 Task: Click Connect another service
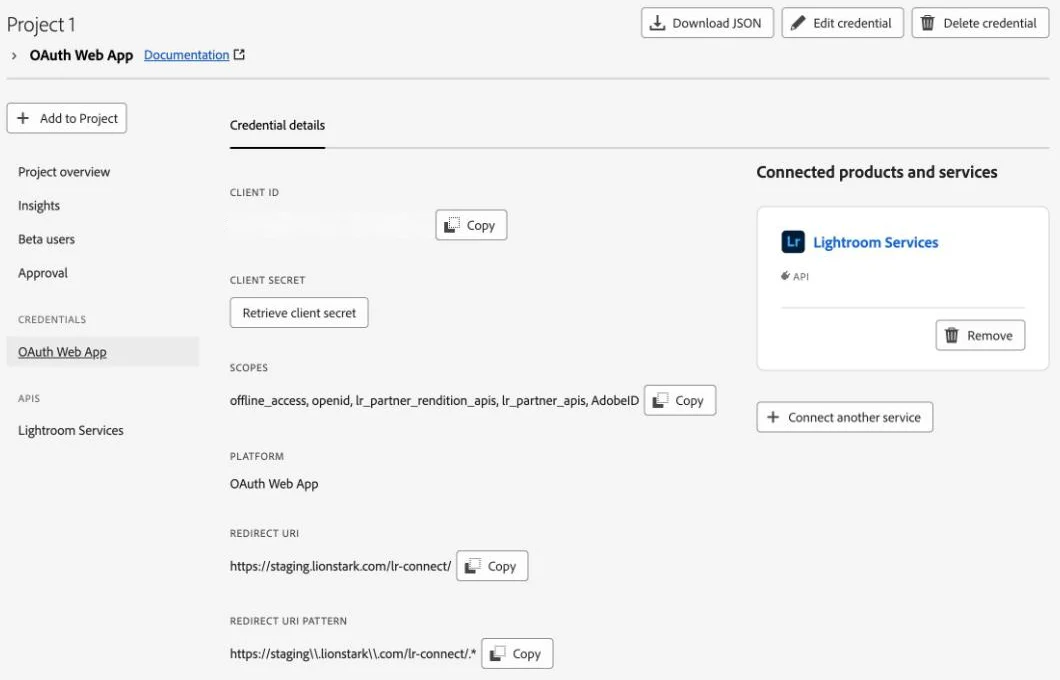(x=844, y=417)
